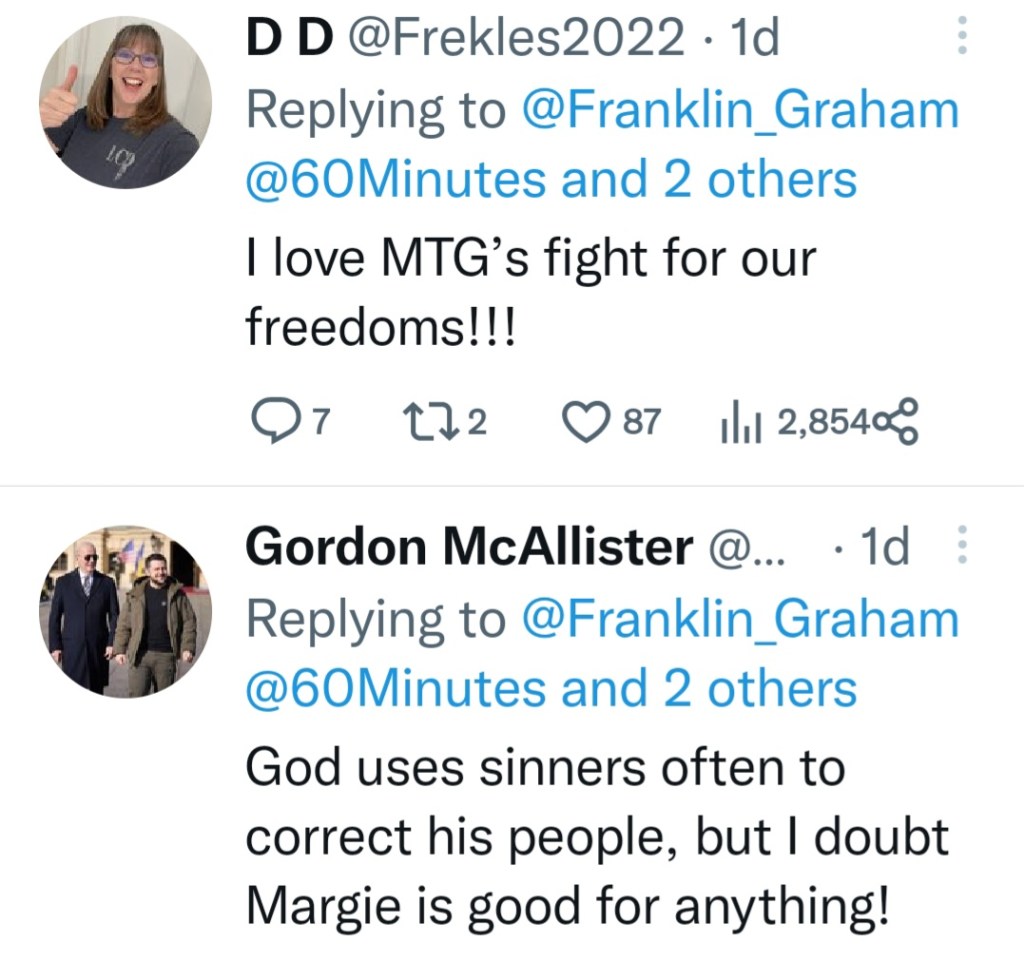This screenshot has width=1024, height=961.
Task: Open @60Minutes in Gordon's reply line
Action: 396,689
